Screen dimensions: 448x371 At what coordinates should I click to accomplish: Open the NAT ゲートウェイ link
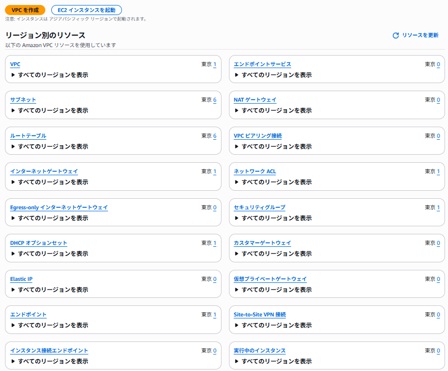point(255,100)
